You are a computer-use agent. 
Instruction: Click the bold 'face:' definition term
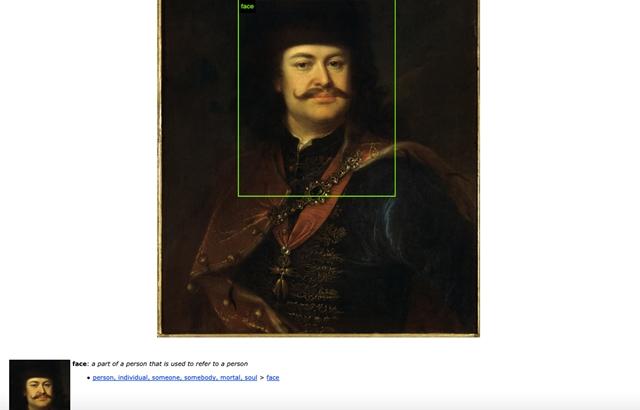click(80, 363)
